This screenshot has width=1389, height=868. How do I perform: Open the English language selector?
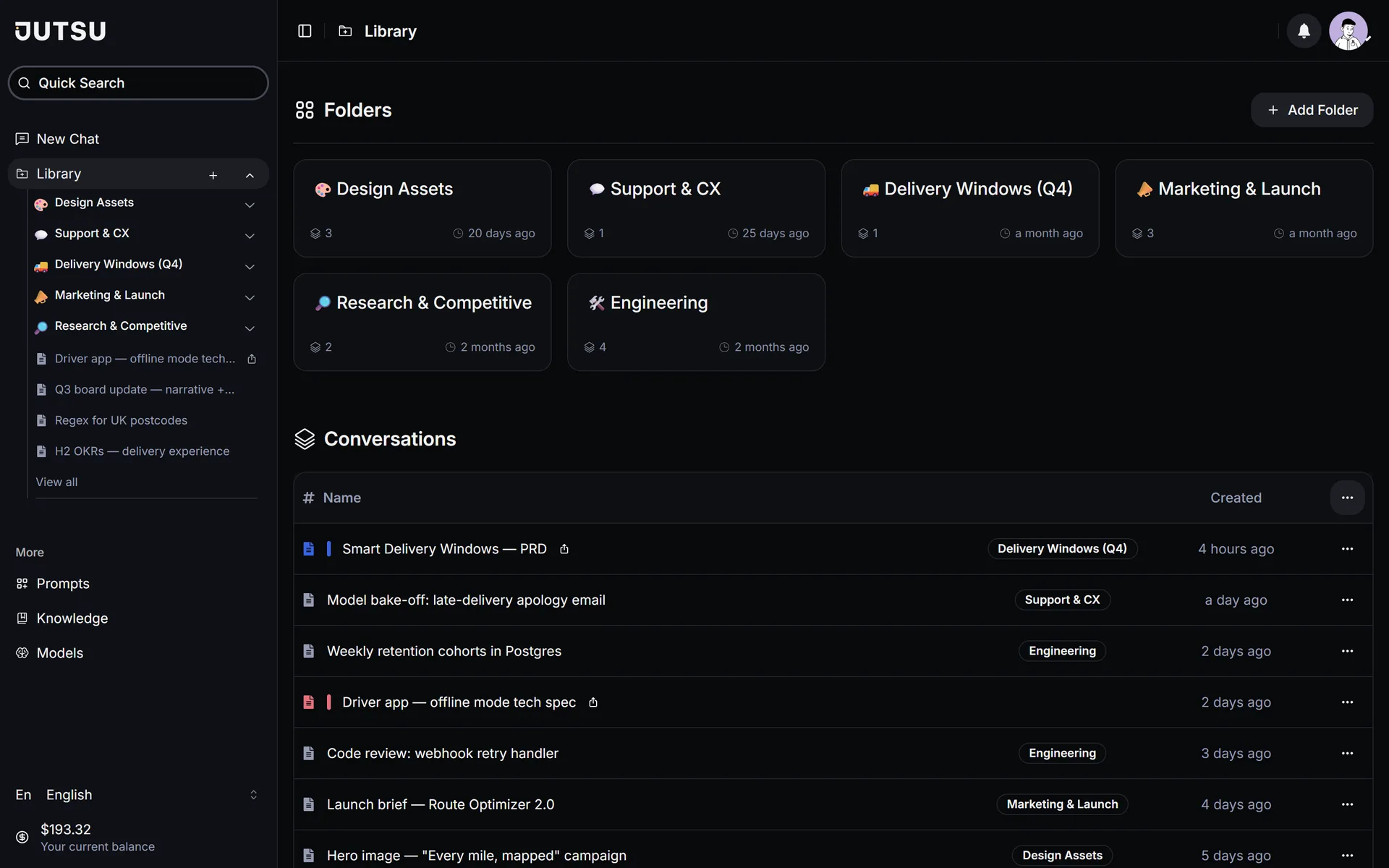click(138, 795)
